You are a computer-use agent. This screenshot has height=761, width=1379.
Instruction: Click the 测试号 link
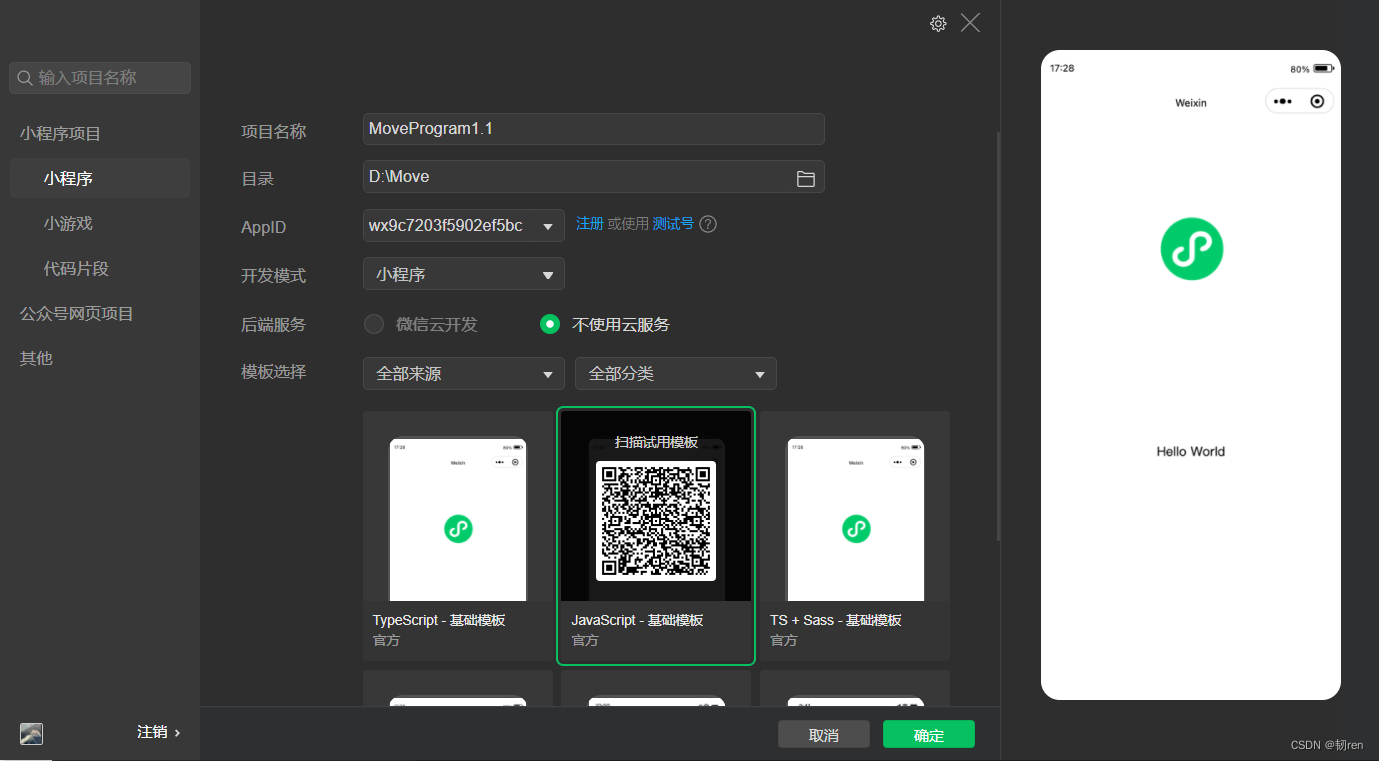pyautogui.click(x=673, y=223)
